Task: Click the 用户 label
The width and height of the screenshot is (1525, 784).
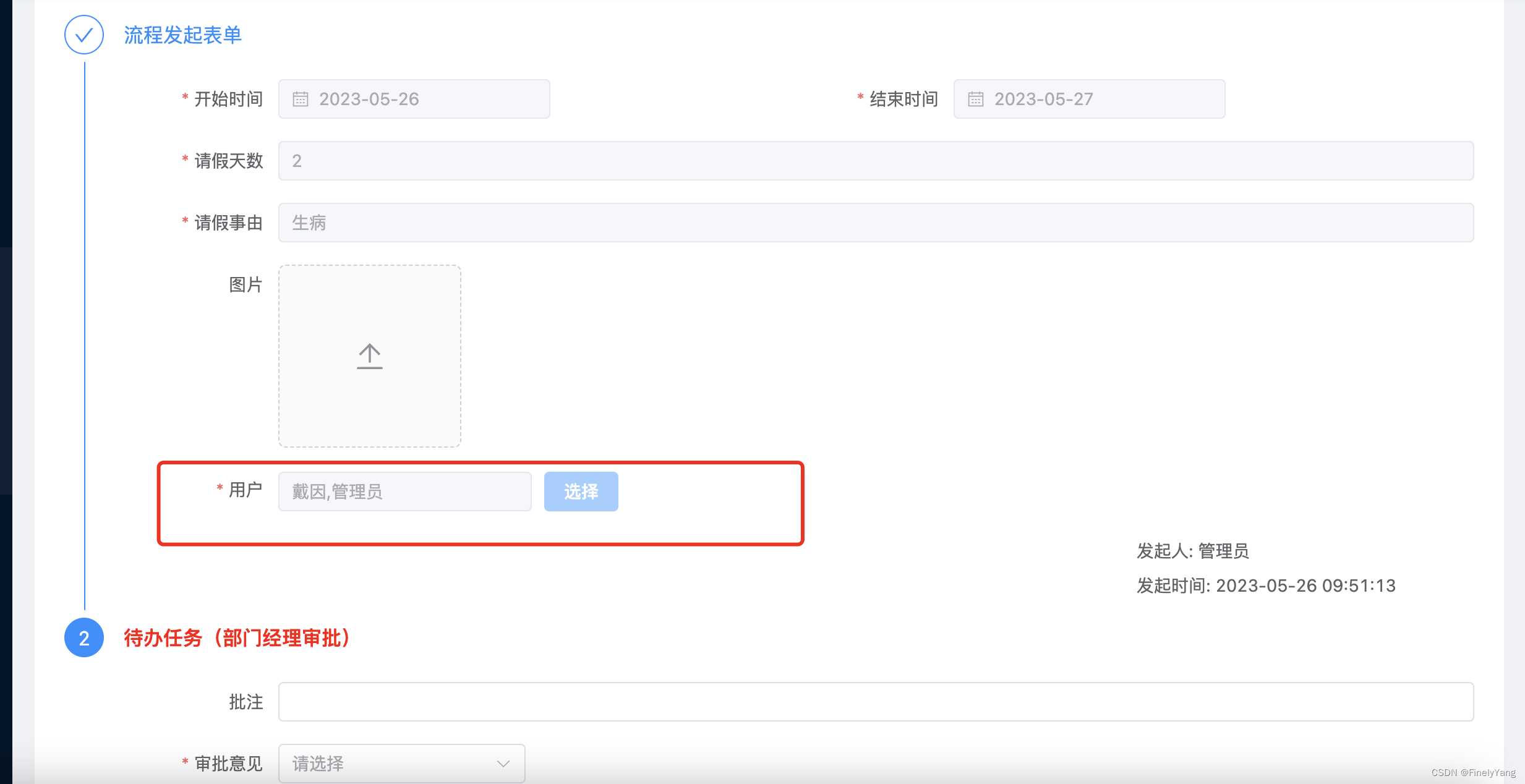Action: click(x=246, y=490)
